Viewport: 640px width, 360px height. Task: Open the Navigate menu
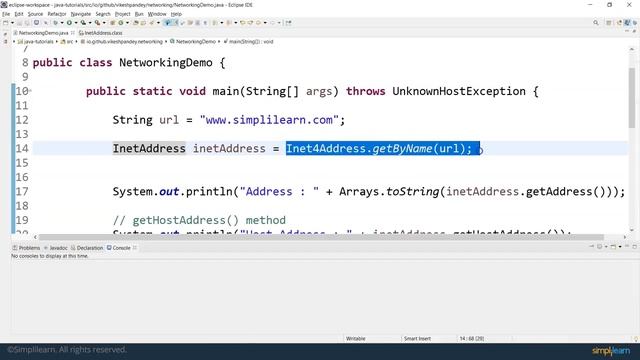coord(81,14)
